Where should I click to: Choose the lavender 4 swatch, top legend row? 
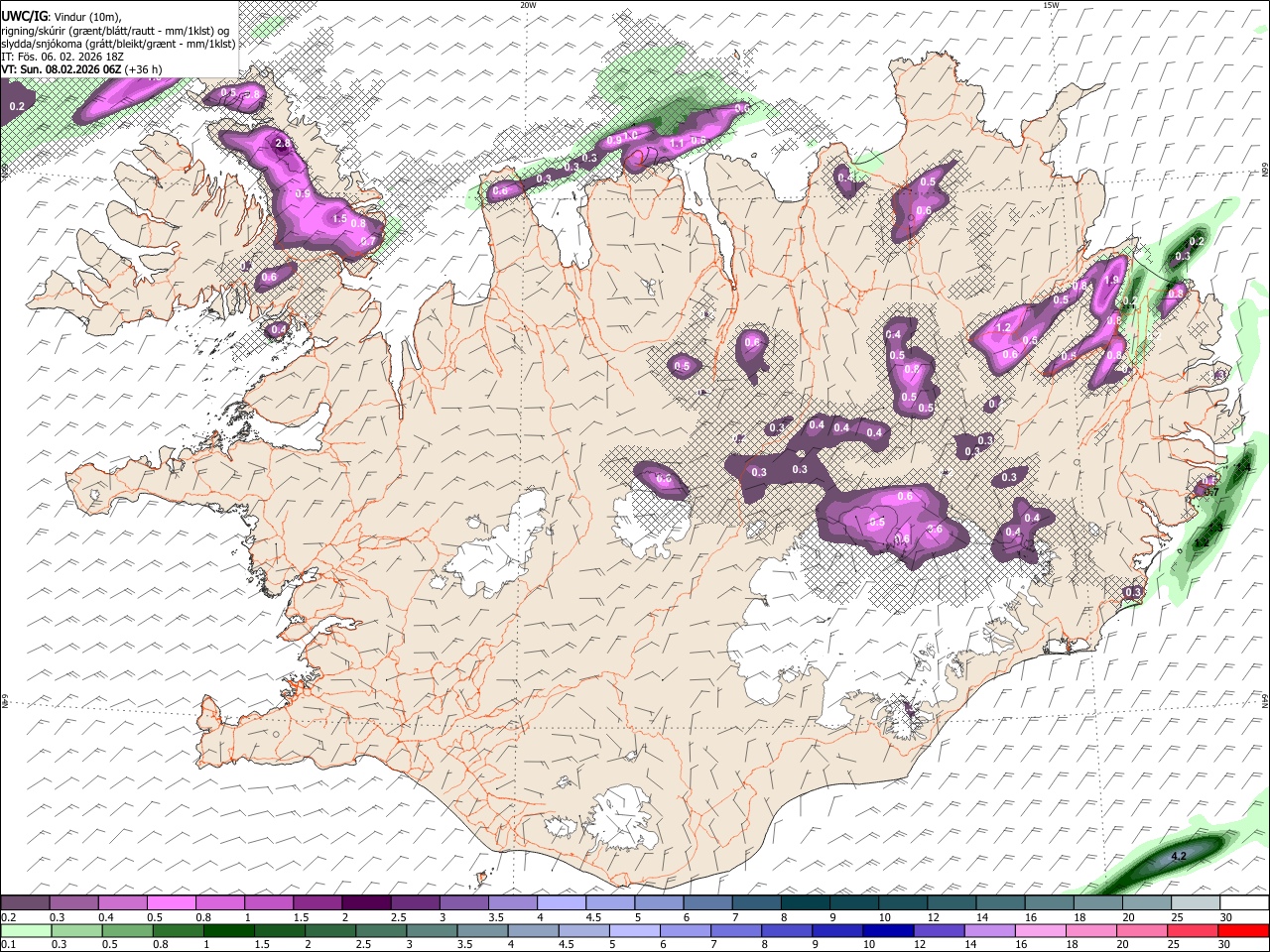coord(562,903)
